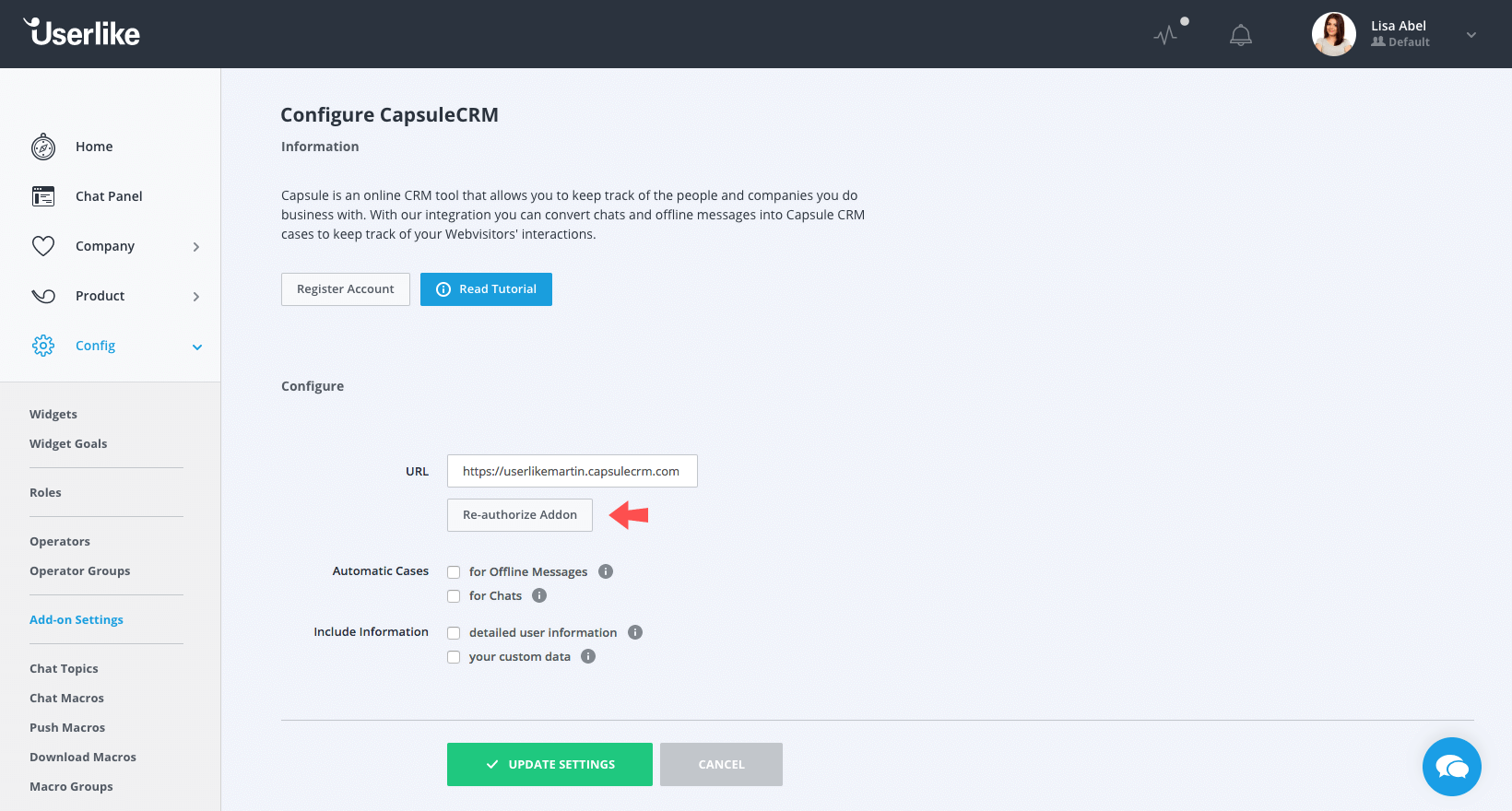Image resolution: width=1512 pixels, height=811 pixels.
Task: Click the Register Account button
Action: 346,289
